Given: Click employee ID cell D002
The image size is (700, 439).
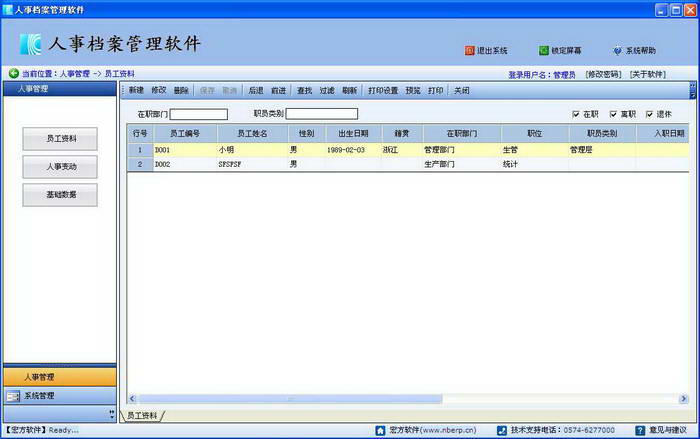Looking at the screenshot, I should (185, 164).
